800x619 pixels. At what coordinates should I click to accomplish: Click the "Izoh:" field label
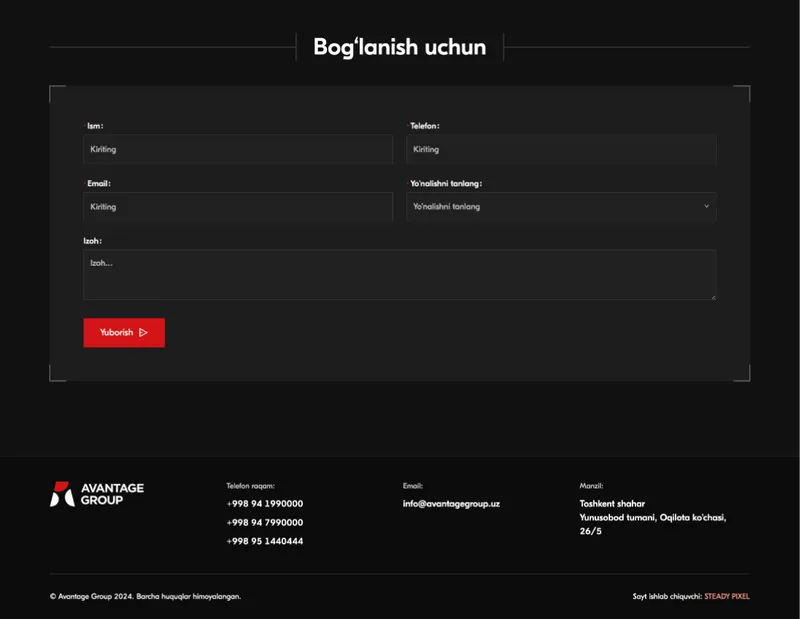pyautogui.click(x=92, y=241)
